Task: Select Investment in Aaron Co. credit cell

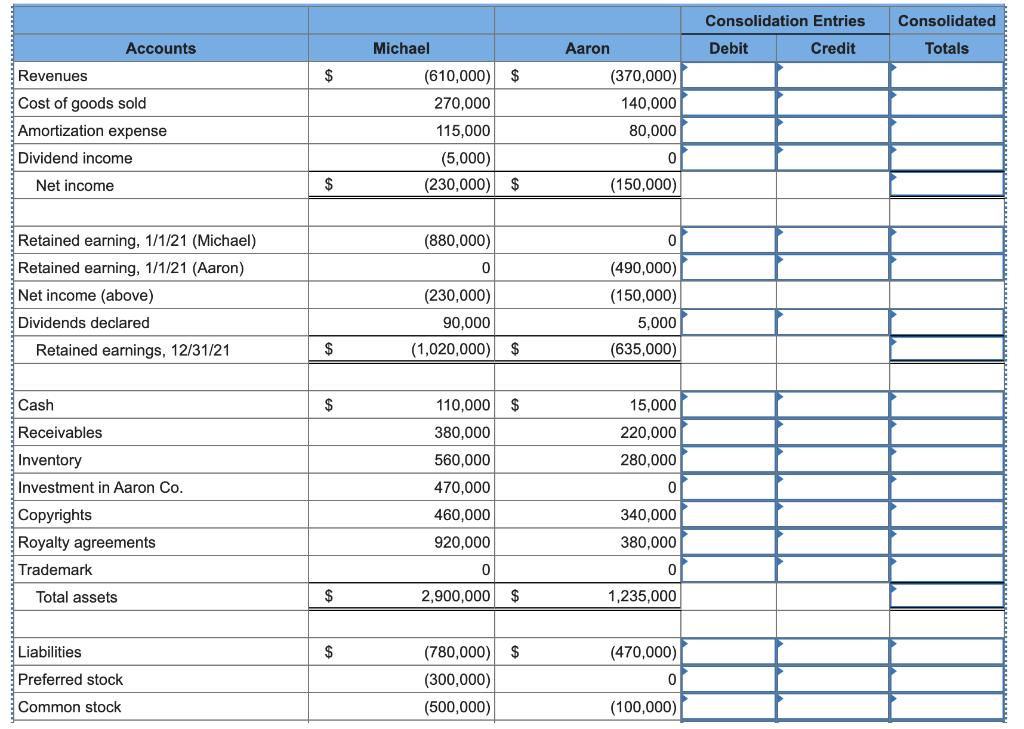Action: point(833,487)
